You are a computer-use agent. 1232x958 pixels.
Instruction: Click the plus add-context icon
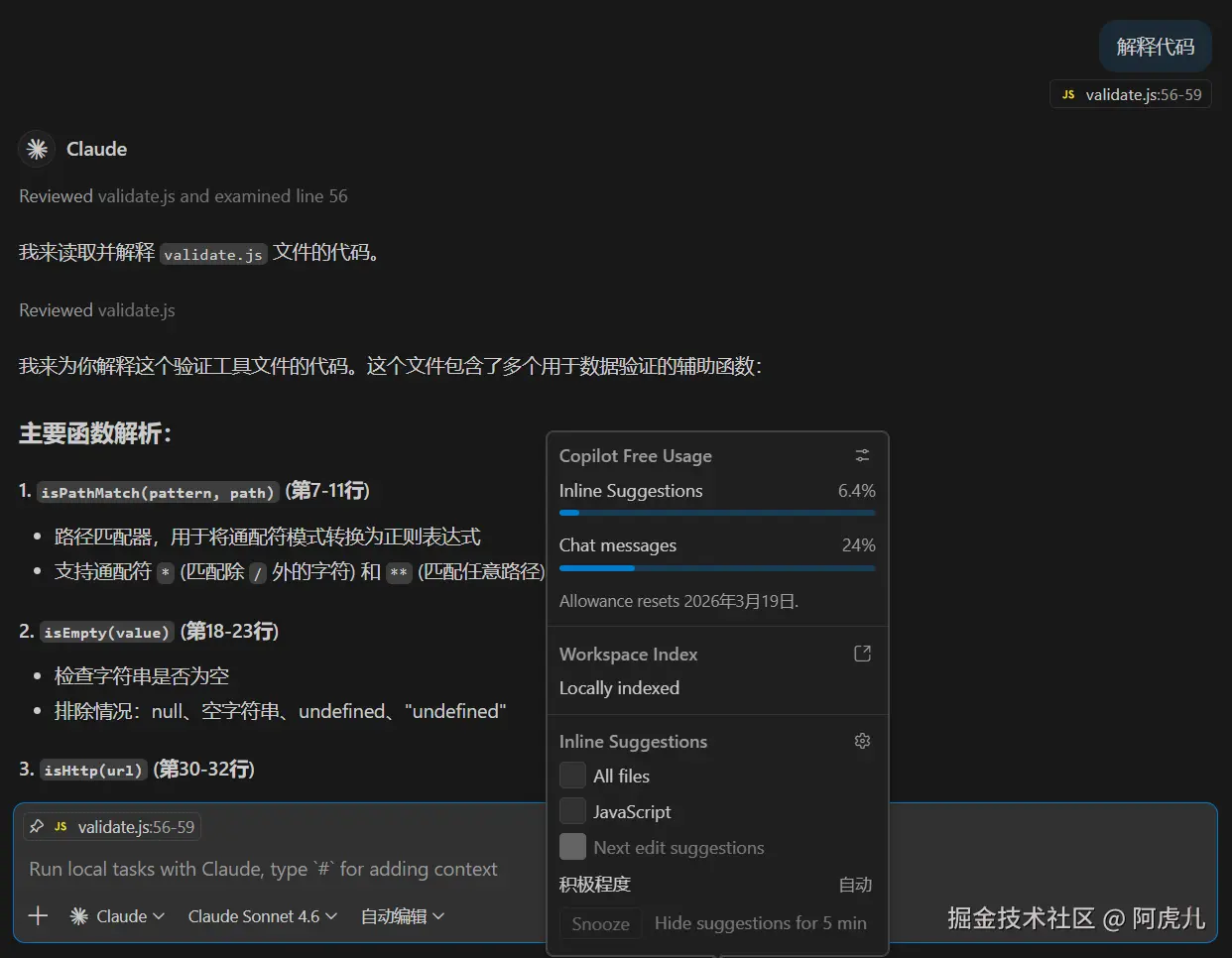[x=38, y=915]
